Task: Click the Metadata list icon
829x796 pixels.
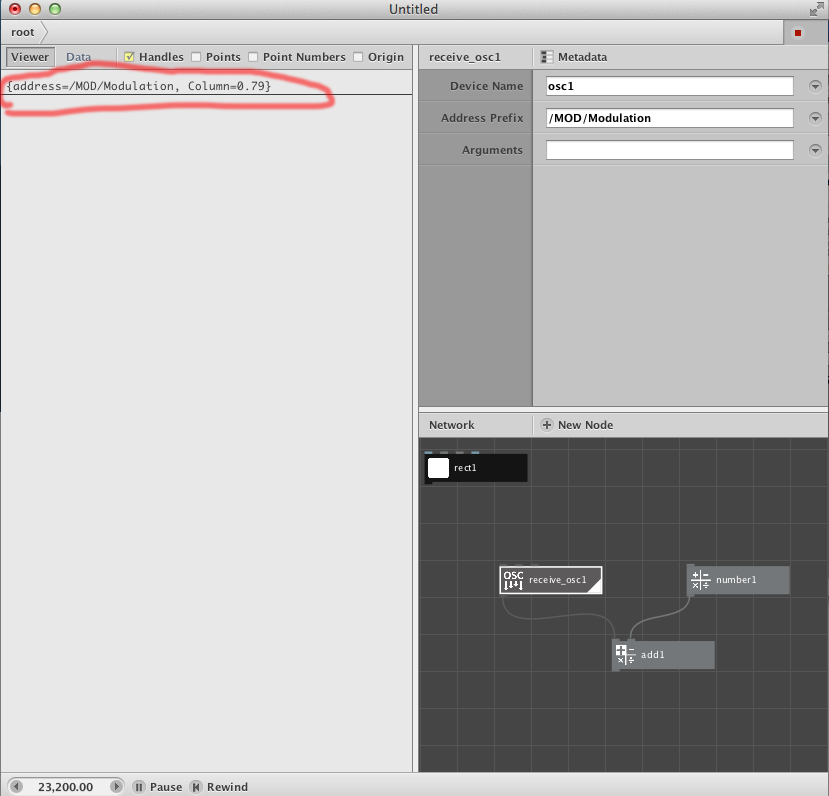Action: point(547,57)
